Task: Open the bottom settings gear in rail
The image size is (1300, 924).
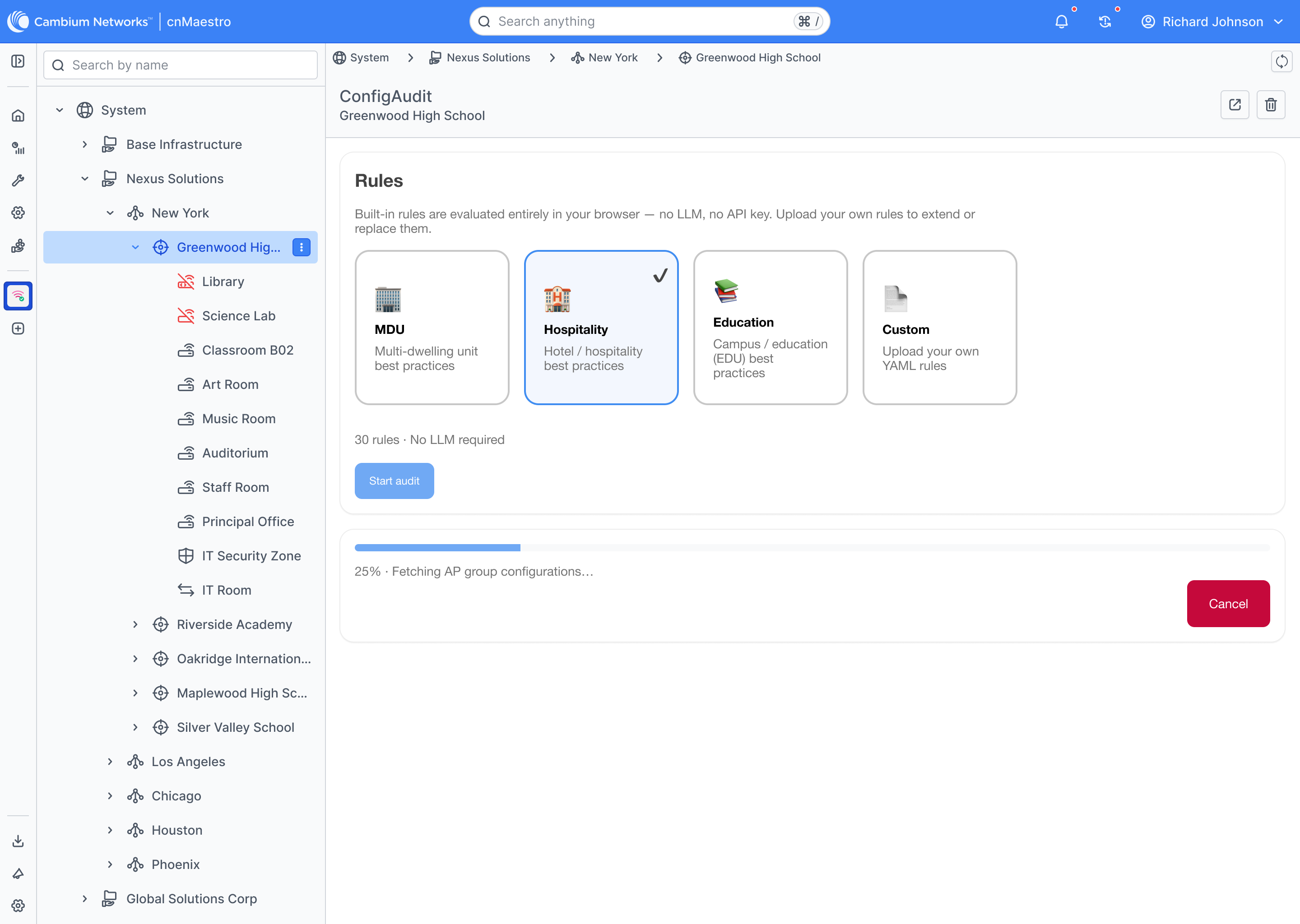Action: coord(18,905)
